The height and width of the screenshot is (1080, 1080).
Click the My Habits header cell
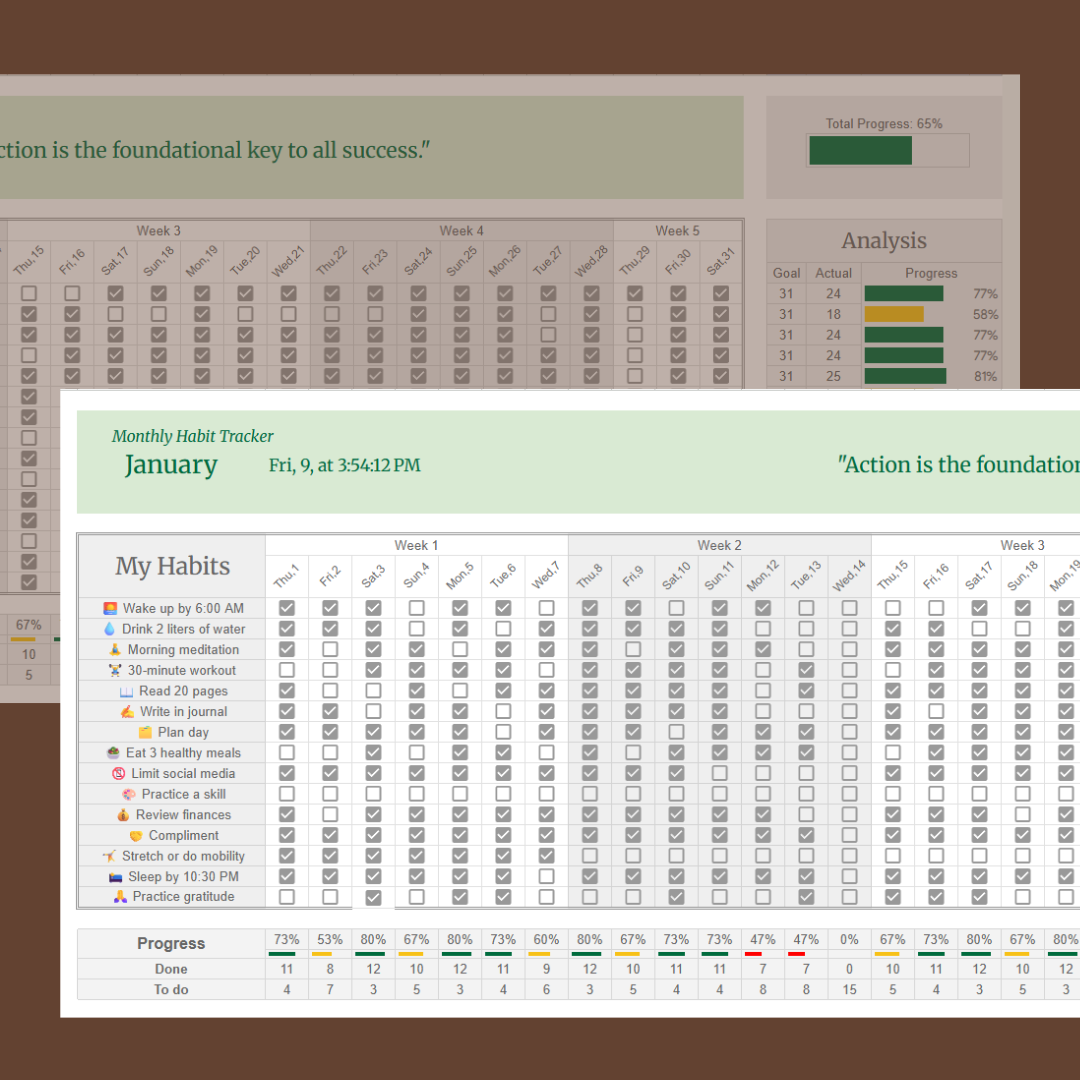pos(172,566)
